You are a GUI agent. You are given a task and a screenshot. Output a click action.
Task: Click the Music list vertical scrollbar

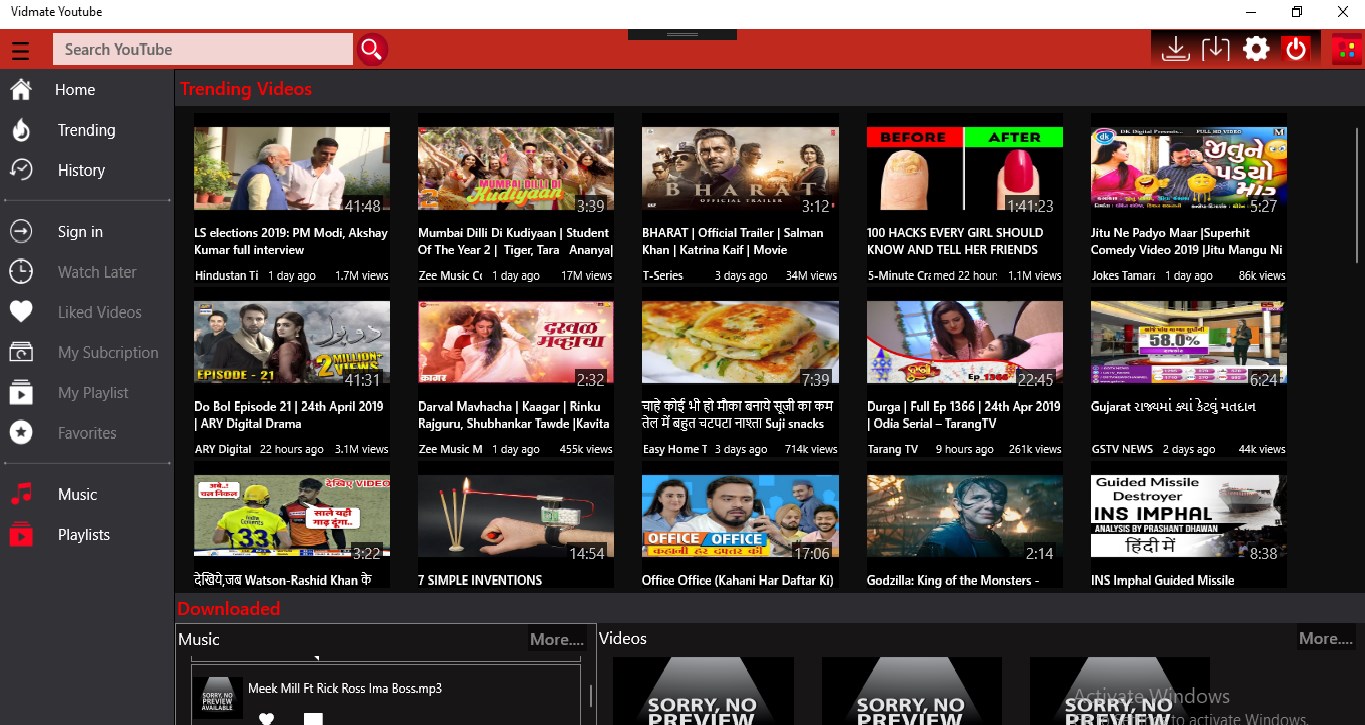[x=590, y=694]
